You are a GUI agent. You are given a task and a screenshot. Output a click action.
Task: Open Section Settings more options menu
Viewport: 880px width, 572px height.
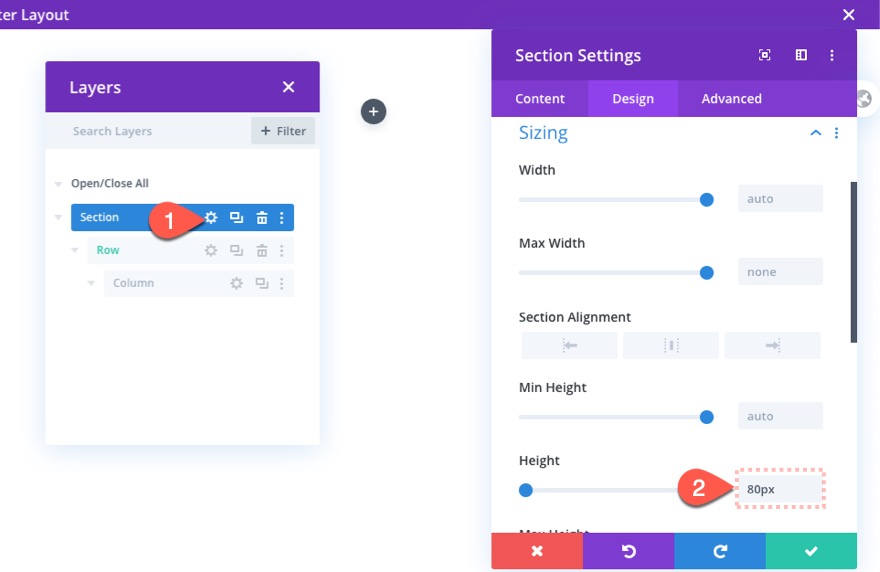(x=832, y=55)
